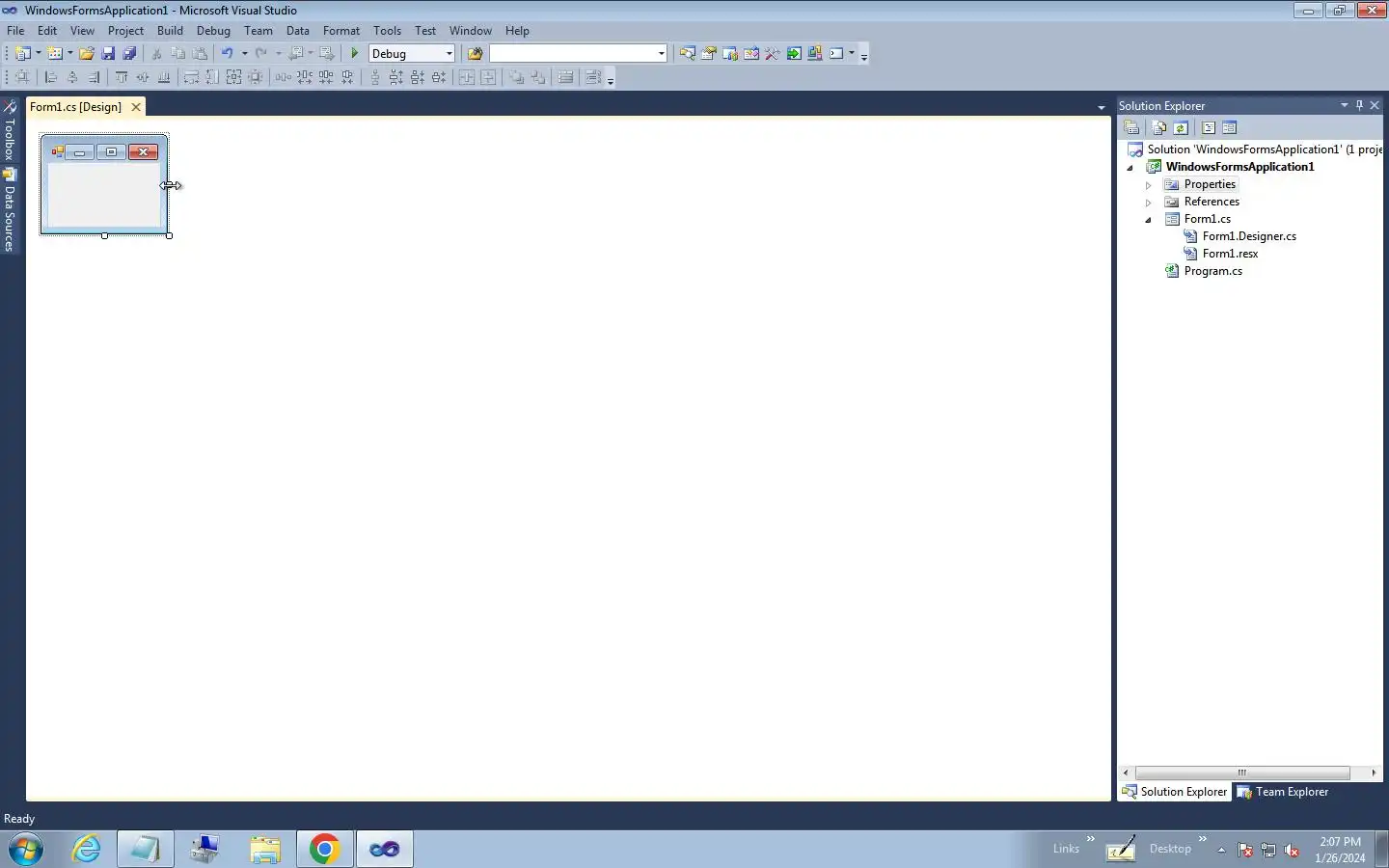1389x868 pixels.
Task: Open the active documents list dropdown arrow
Action: point(1102,107)
